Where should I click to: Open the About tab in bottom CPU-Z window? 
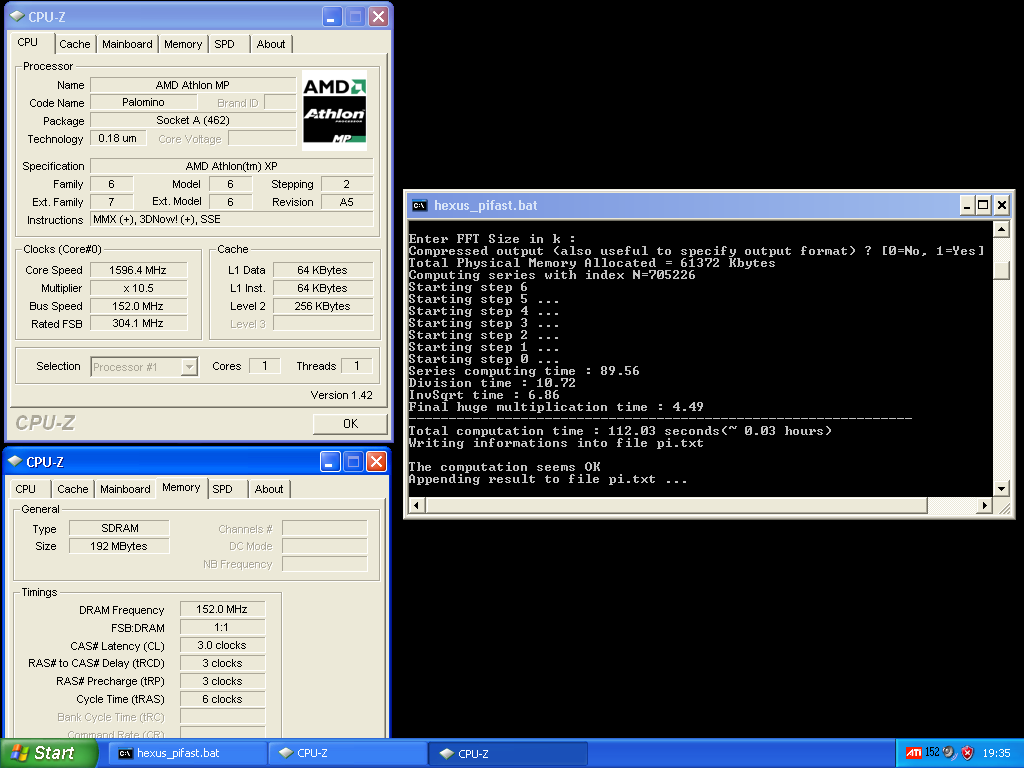[x=268, y=489]
